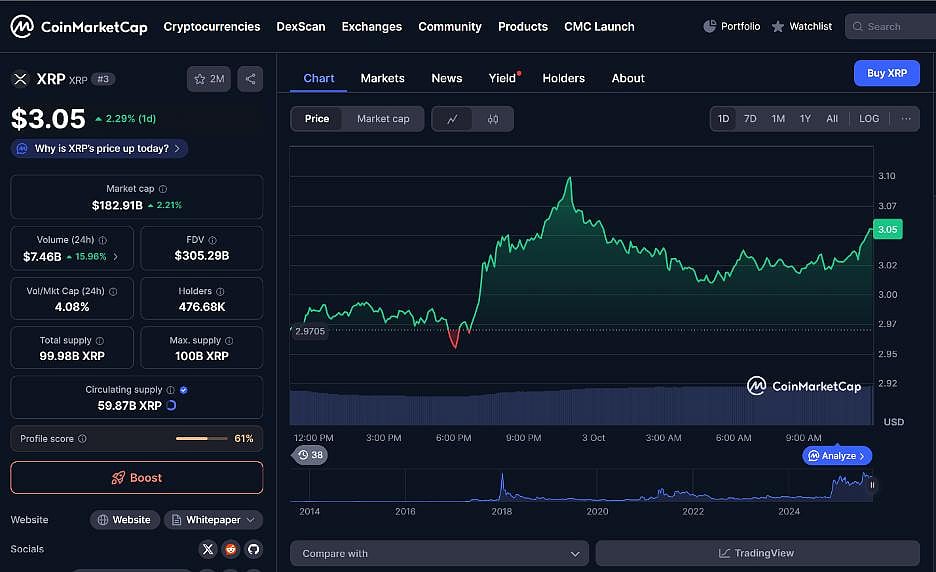Show Total supply info tooltip

100,341
